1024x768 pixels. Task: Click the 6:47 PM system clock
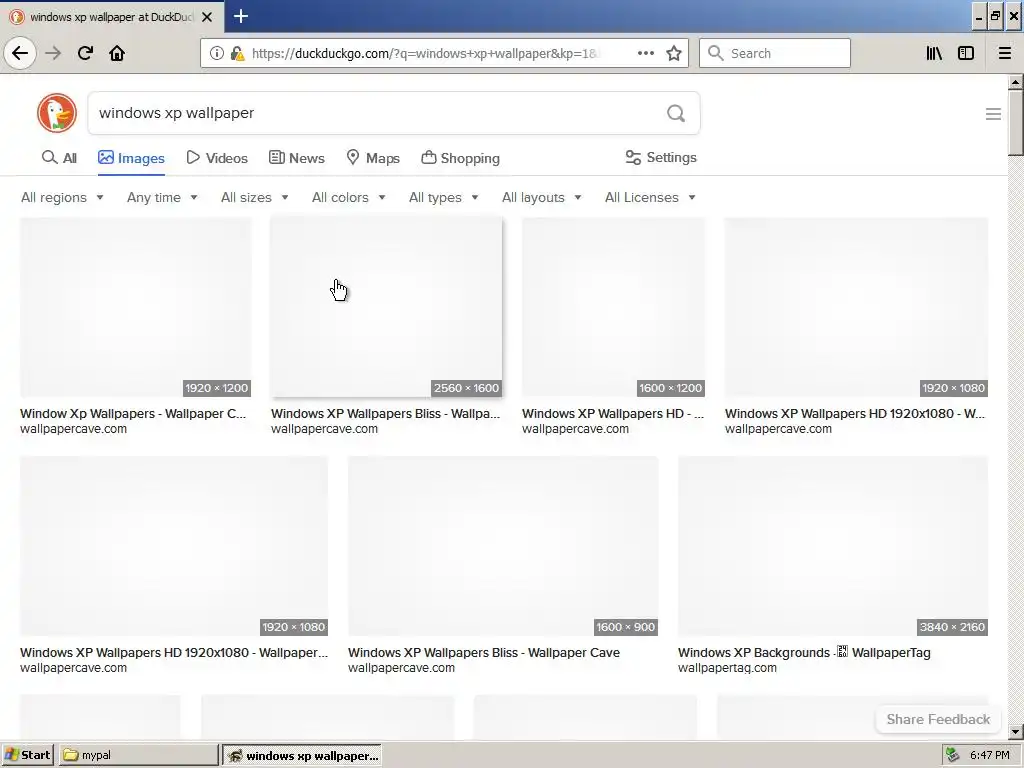pyautogui.click(x=990, y=755)
